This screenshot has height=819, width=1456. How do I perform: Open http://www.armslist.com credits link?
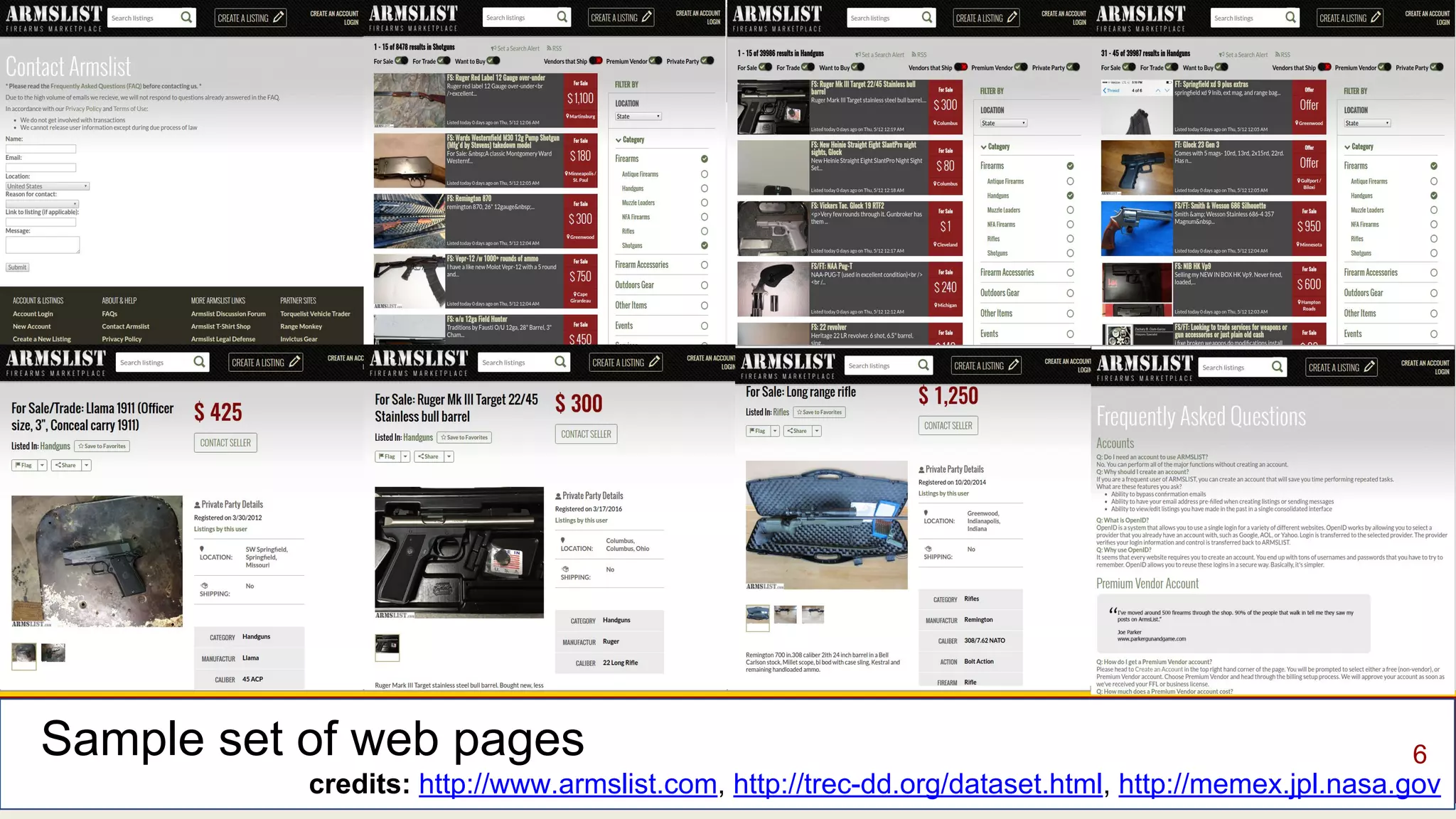(x=567, y=784)
